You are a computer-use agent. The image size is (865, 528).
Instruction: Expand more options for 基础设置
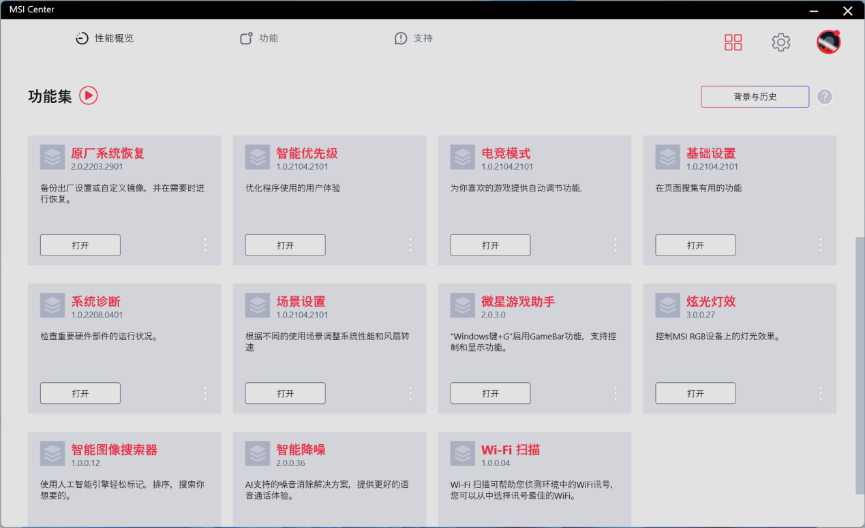820,245
